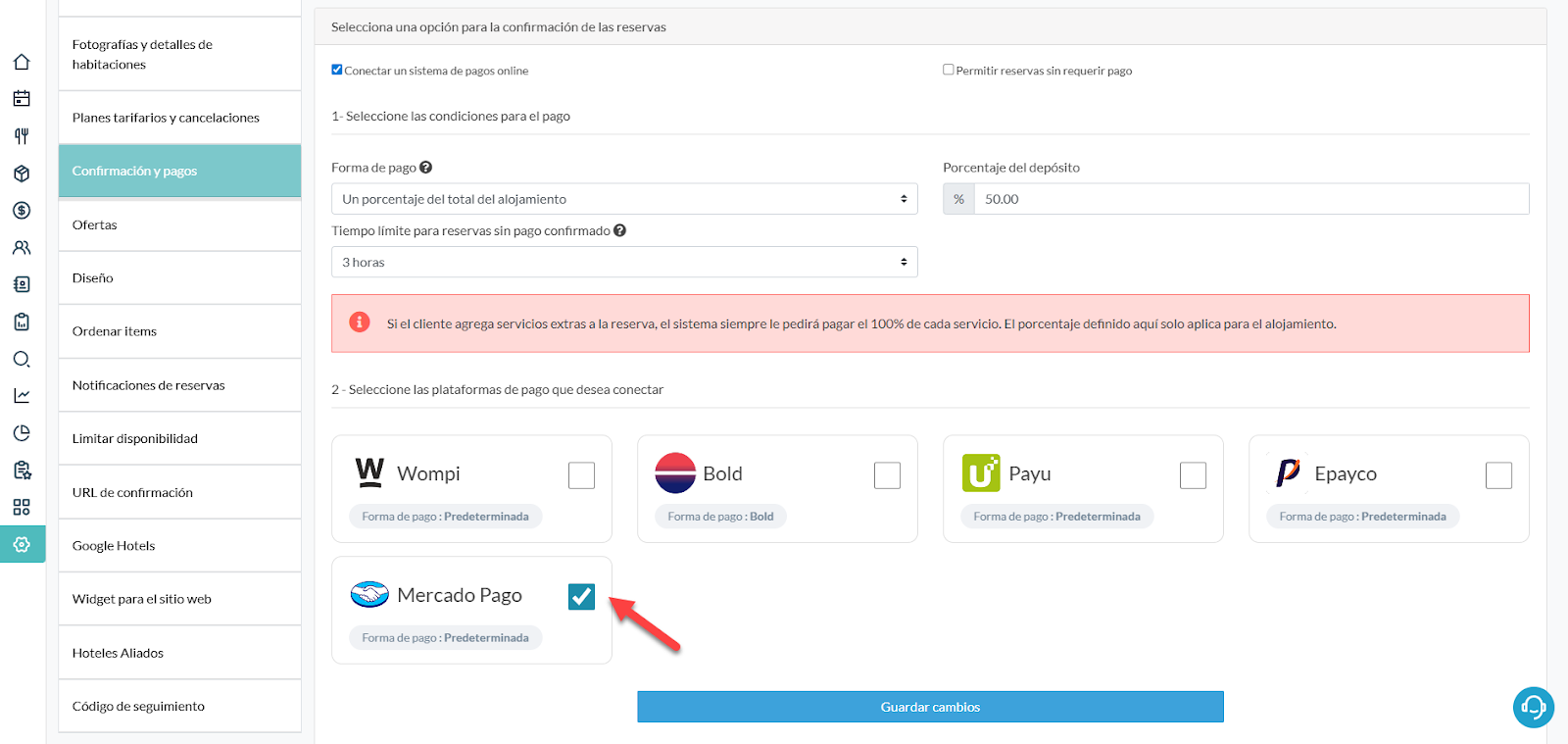Click the help icon beside Forma de pago
Screen dimensions: 1568x744
click(x=426, y=168)
